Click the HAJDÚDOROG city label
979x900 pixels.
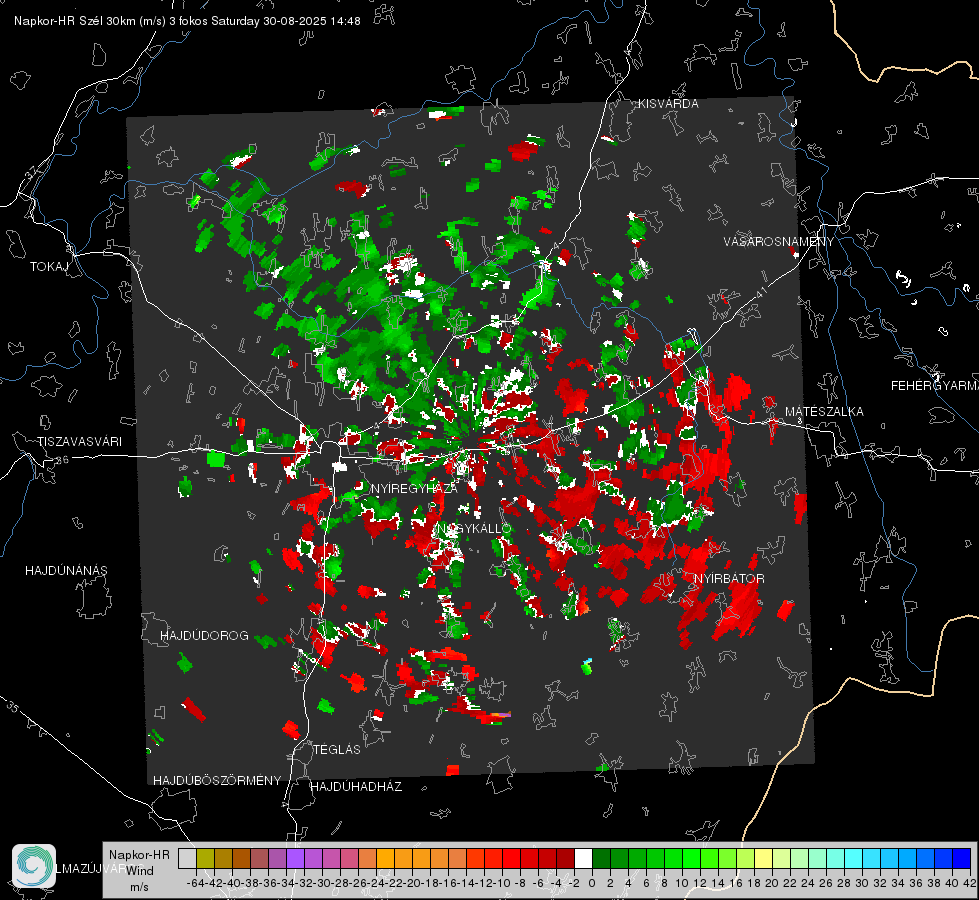204,635
